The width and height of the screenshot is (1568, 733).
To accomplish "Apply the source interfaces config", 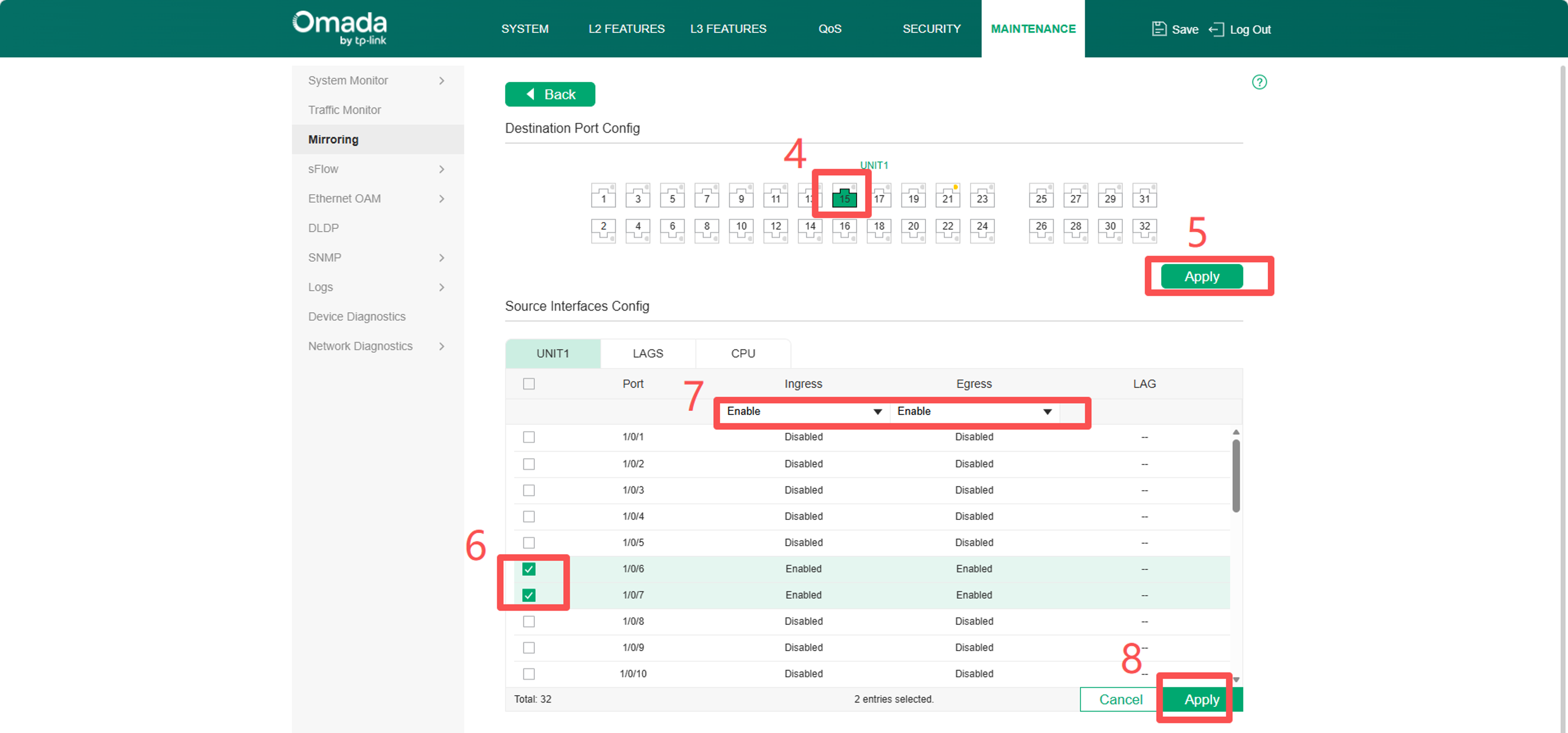I will pyautogui.click(x=1202, y=699).
